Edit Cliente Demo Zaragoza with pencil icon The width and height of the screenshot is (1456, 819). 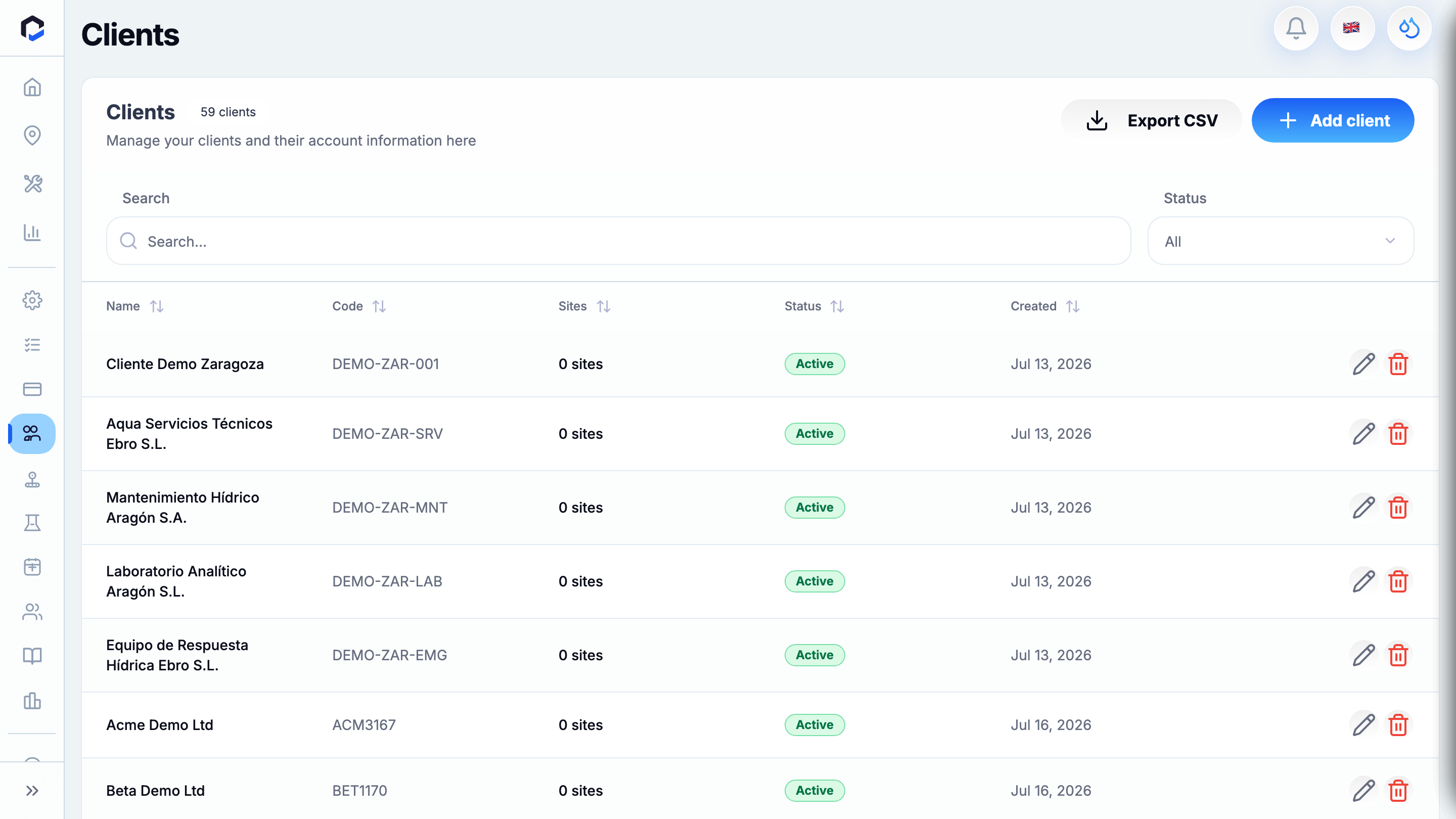pos(1363,364)
